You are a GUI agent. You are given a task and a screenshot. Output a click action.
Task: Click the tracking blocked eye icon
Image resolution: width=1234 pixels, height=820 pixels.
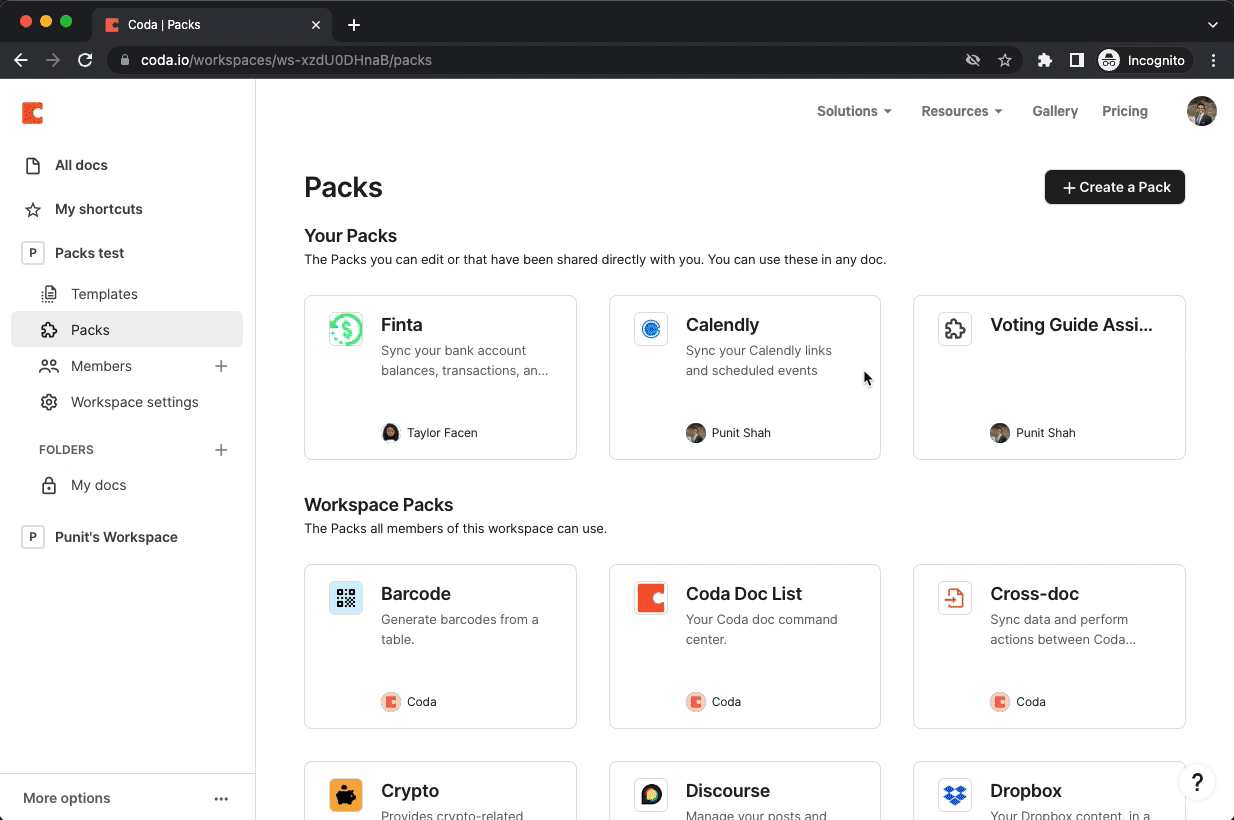(x=973, y=60)
